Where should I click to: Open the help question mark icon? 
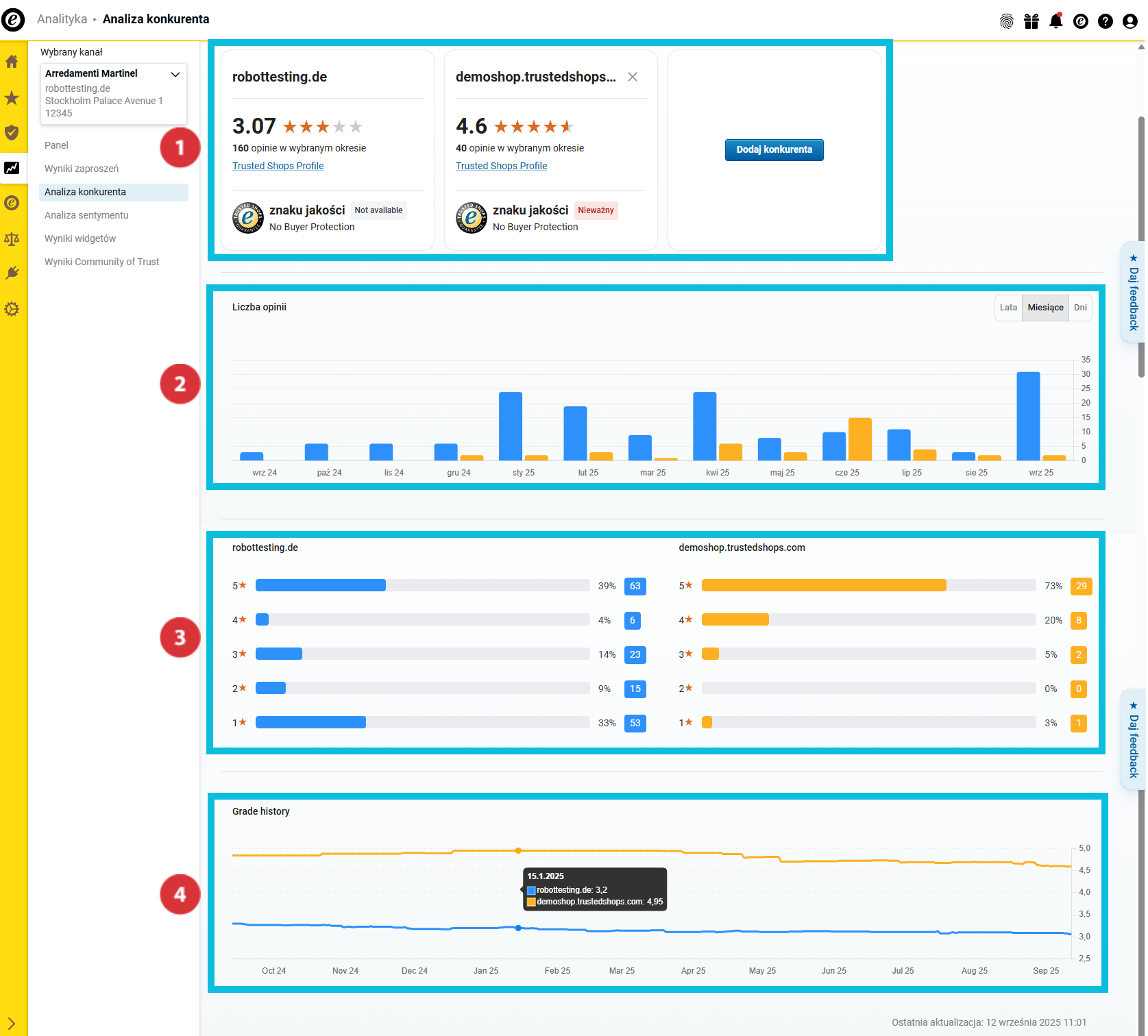click(1106, 21)
